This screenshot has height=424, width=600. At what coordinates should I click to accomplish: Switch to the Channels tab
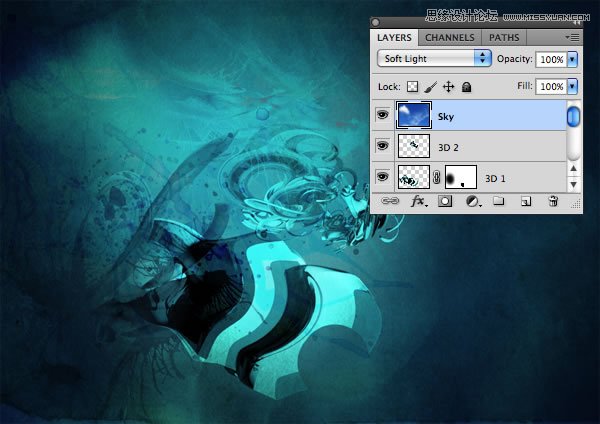[x=450, y=38]
